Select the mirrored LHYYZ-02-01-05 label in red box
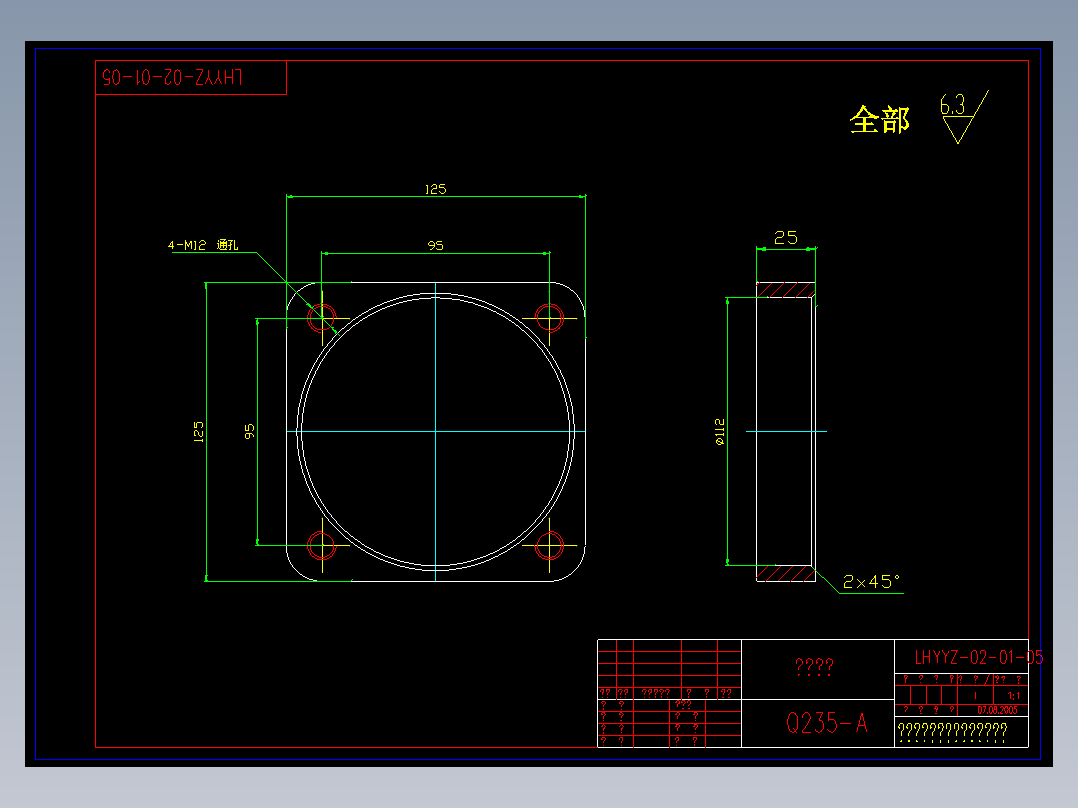This screenshot has width=1078, height=808. (x=173, y=77)
